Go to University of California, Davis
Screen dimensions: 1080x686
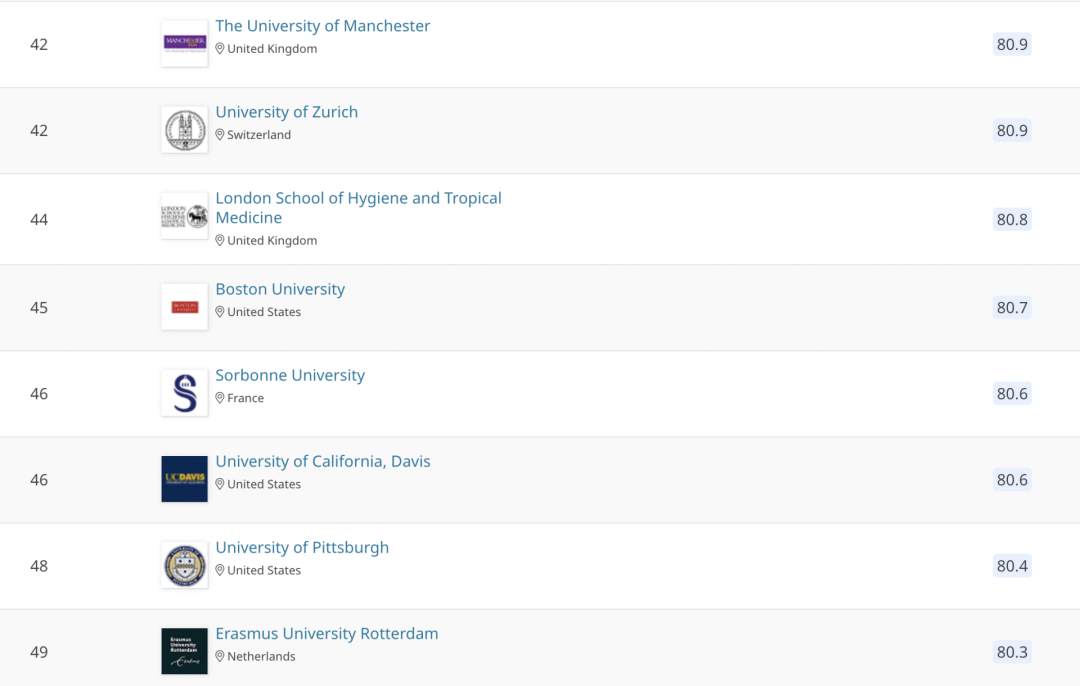pyautogui.click(x=323, y=461)
